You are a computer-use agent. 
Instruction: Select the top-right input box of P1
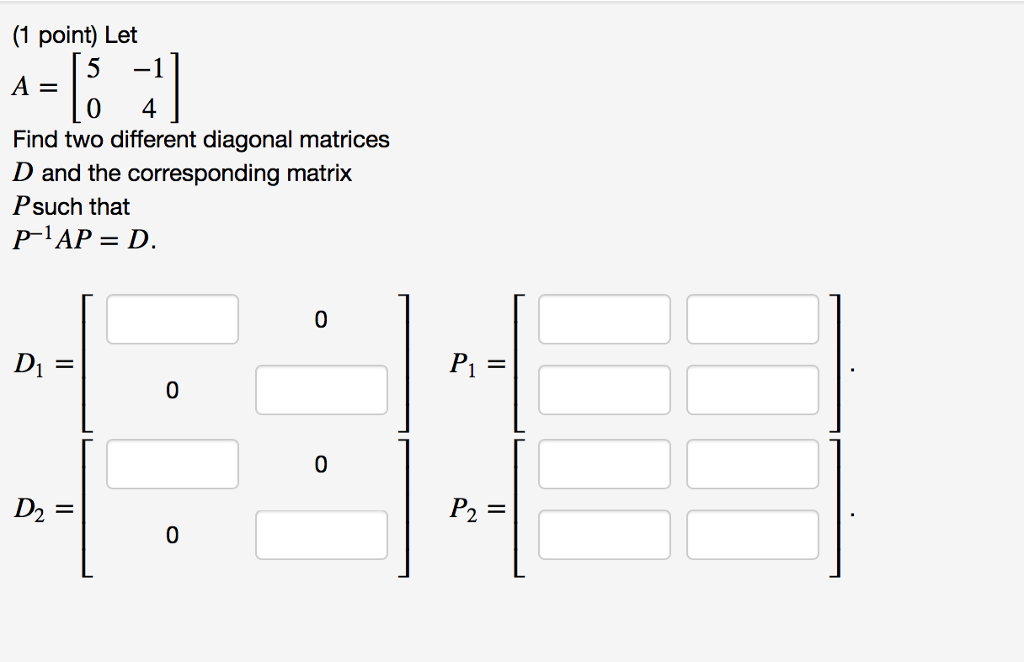click(752, 319)
